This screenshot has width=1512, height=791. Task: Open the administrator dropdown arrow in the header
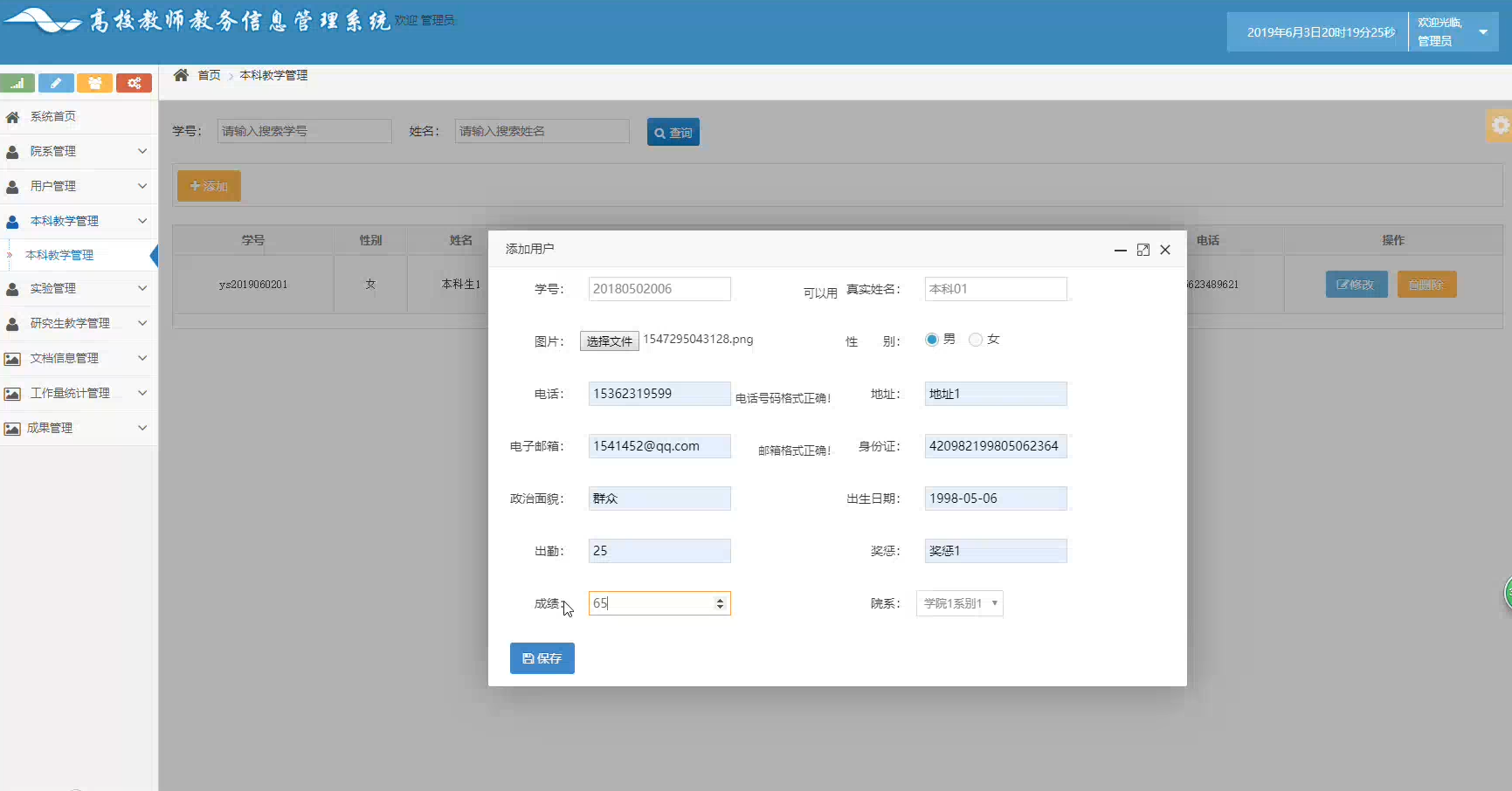pos(1482,32)
